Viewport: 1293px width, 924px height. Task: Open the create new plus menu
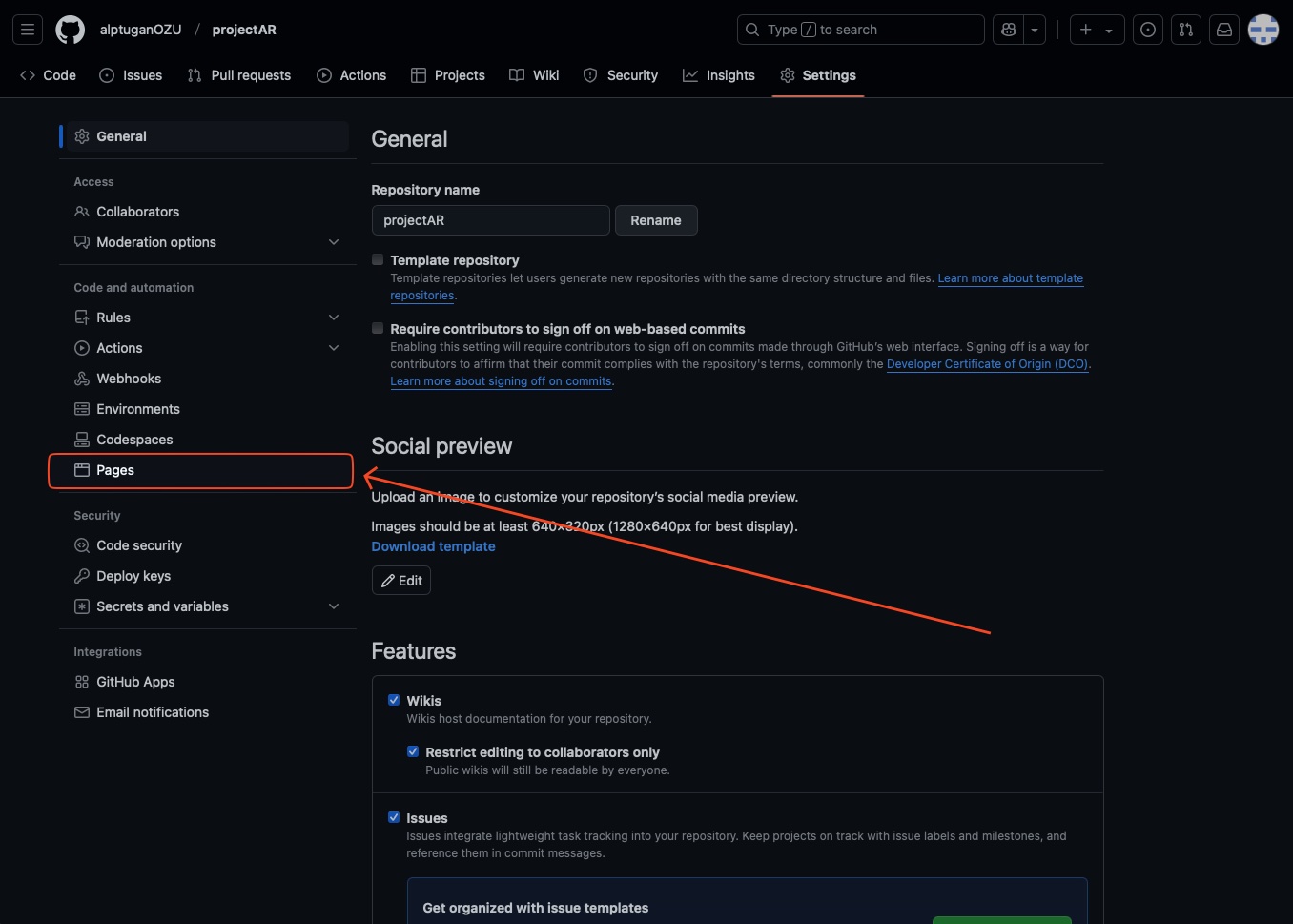click(1097, 30)
